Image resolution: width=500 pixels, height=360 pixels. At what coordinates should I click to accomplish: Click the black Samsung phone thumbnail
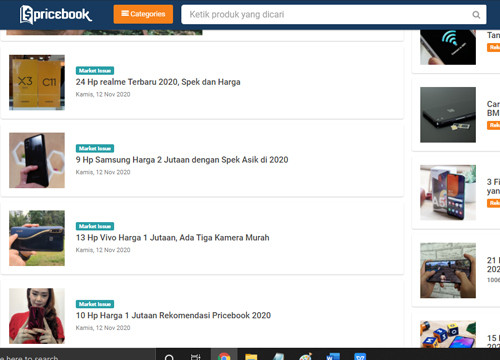coord(37,160)
